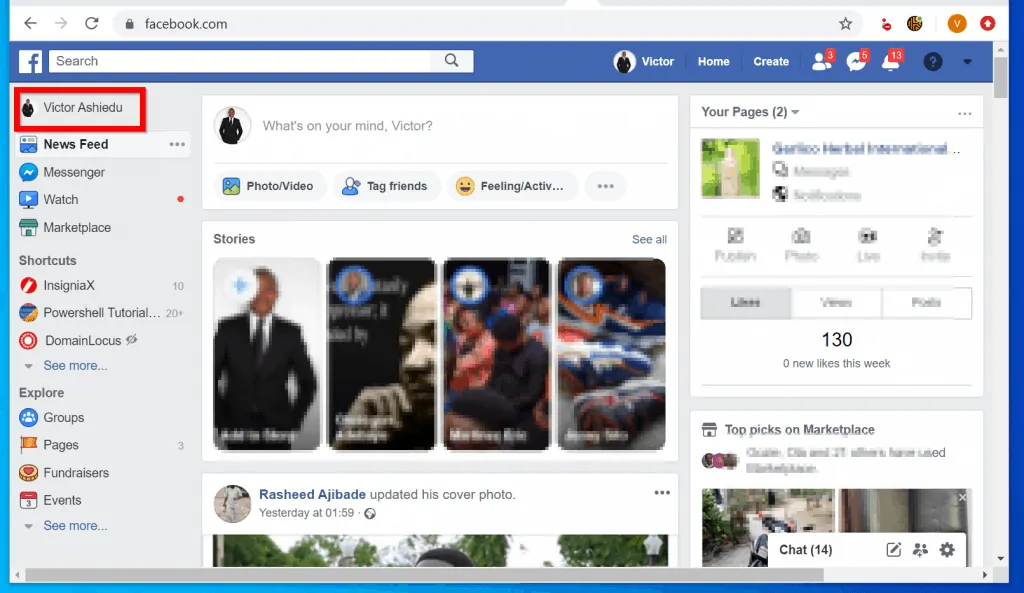
Task: Select the Likes tab in page insights
Action: (x=745, y=303)
